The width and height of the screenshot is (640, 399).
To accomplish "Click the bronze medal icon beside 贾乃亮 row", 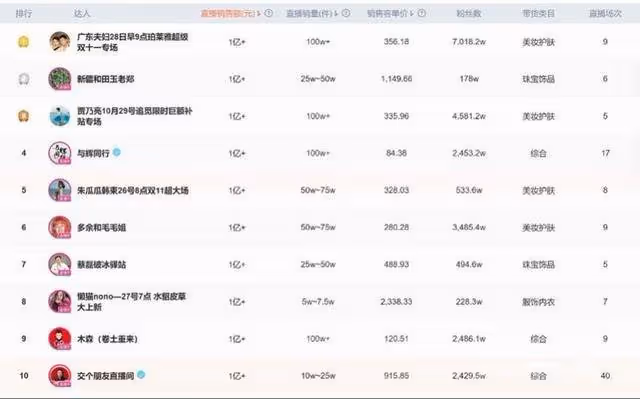I will click(24, 116).
